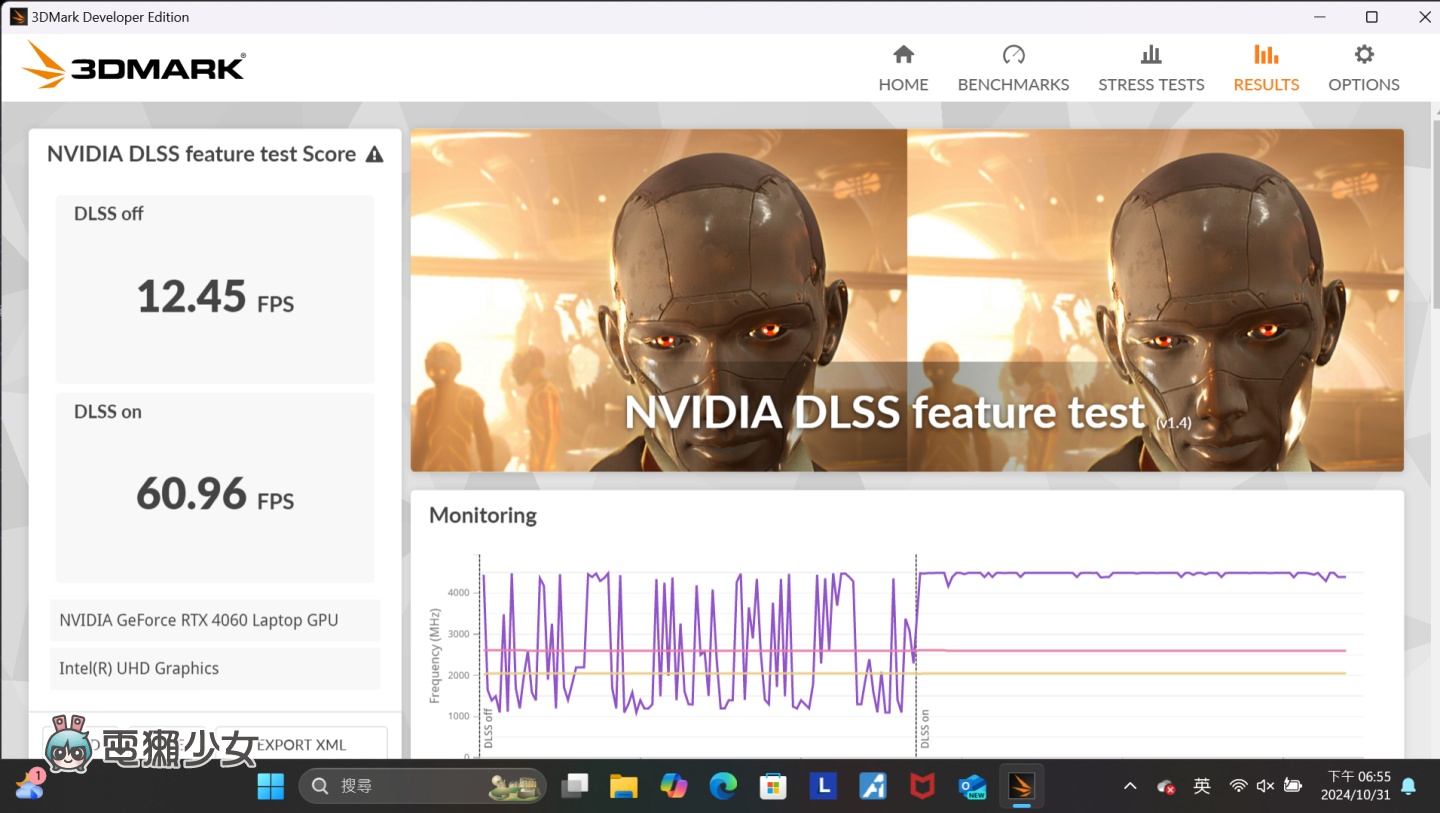This screenshot has height=813, width=1440.
Task: Open the clock showing 06:55
Action: pos(1355,786)
